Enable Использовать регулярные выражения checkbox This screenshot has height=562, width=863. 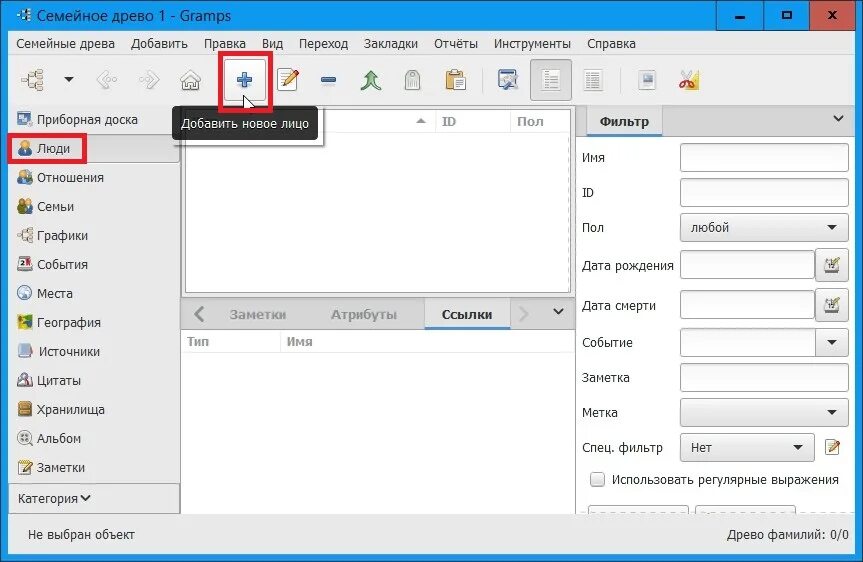pos(597,479)
